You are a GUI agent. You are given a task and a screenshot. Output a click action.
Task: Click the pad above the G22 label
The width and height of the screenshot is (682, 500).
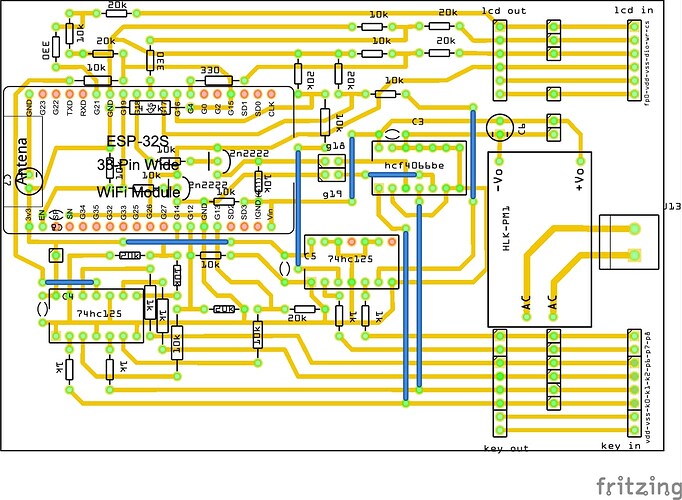point(56,94)
